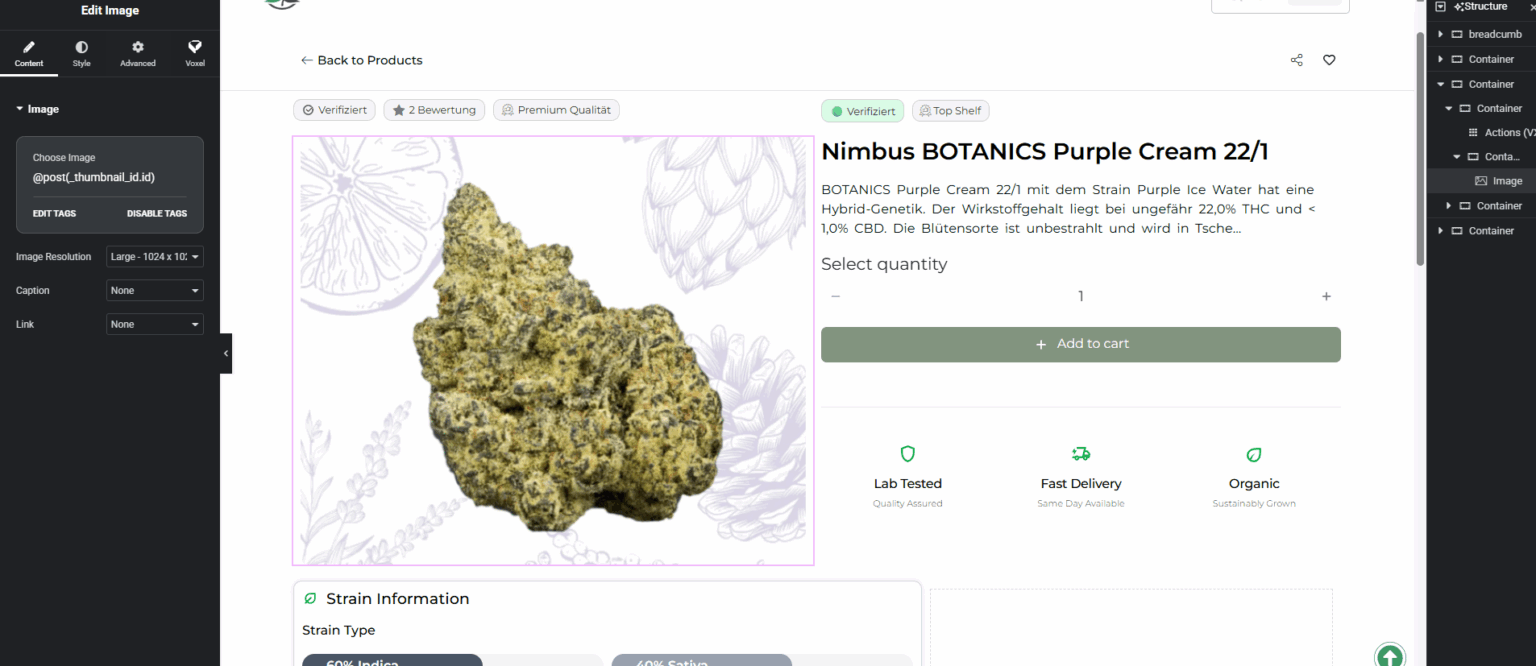Click the share icon
Image resolution: width=1536 pixels, height=666 pixels.
(x=1297, y=60)
